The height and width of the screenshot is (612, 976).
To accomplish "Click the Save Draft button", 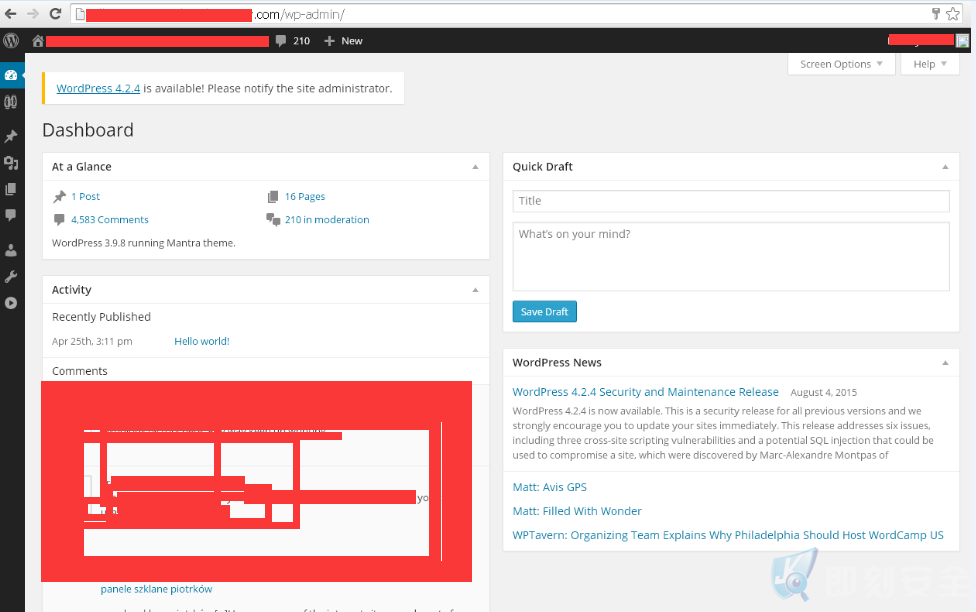I will coord(545,312).
